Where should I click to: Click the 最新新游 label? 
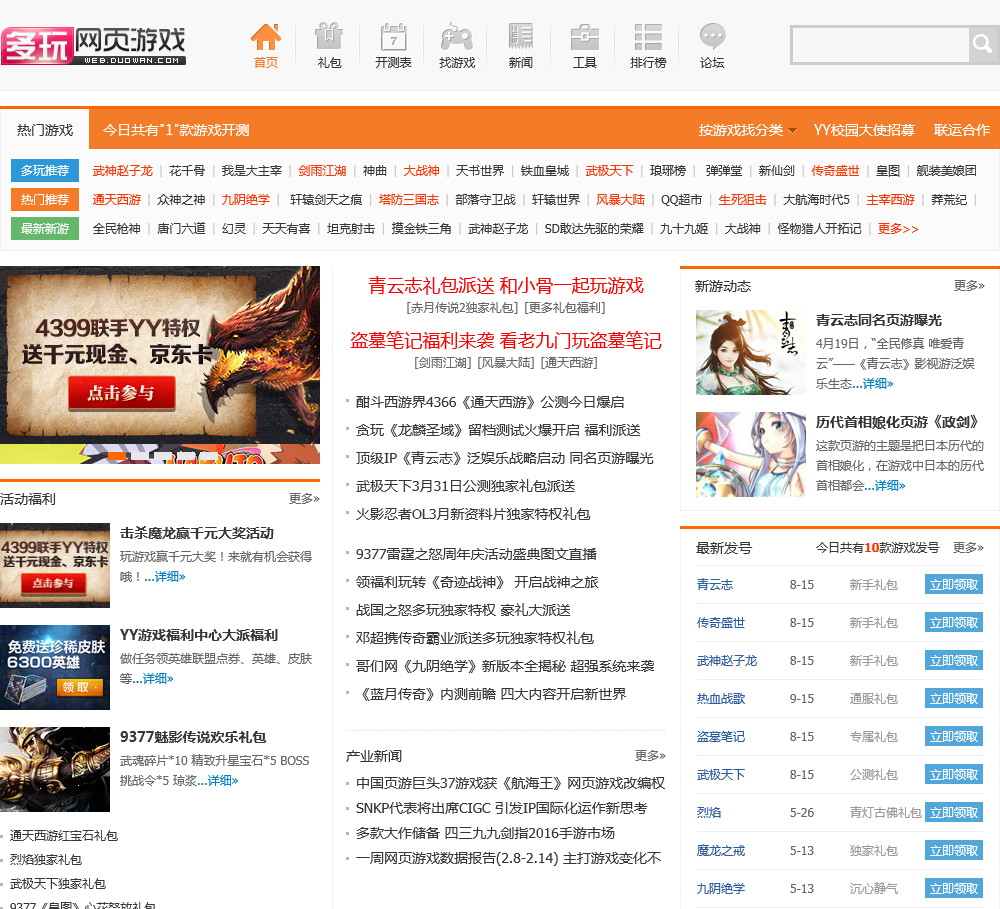pos(45,228)
